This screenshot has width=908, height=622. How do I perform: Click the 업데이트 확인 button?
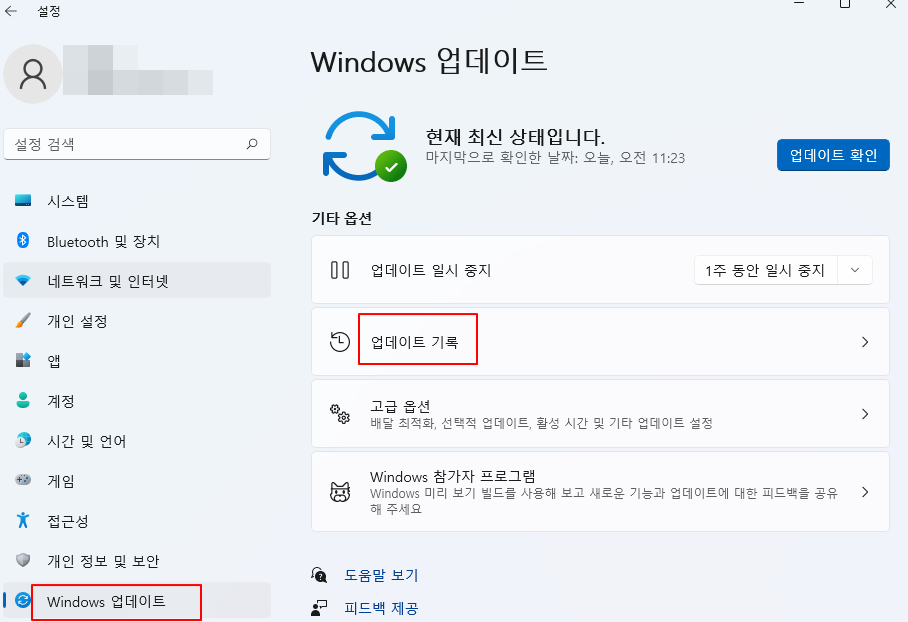pos(833,155)
